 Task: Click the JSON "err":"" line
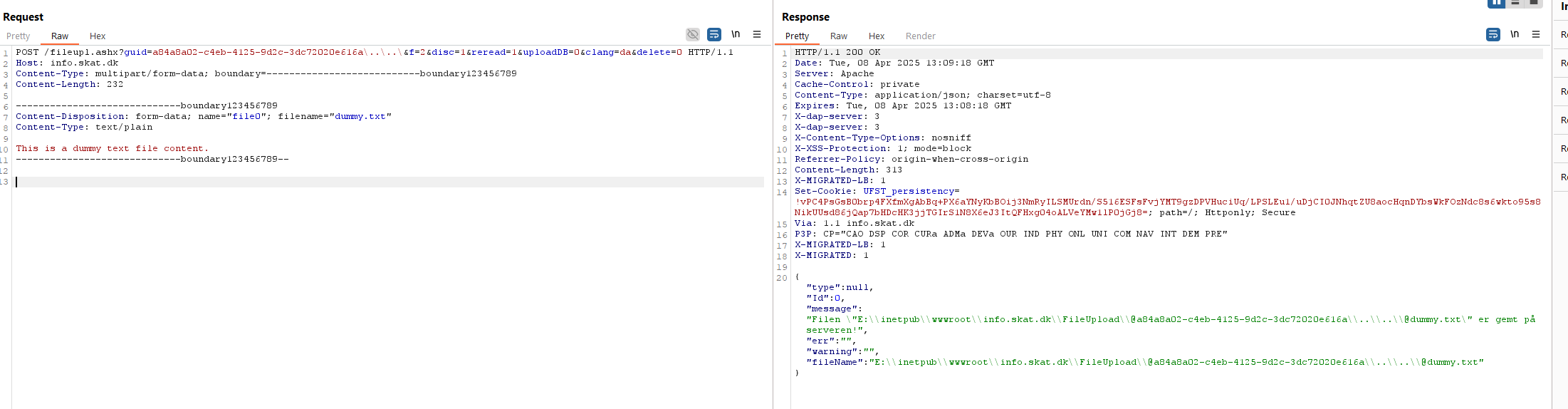832,341
